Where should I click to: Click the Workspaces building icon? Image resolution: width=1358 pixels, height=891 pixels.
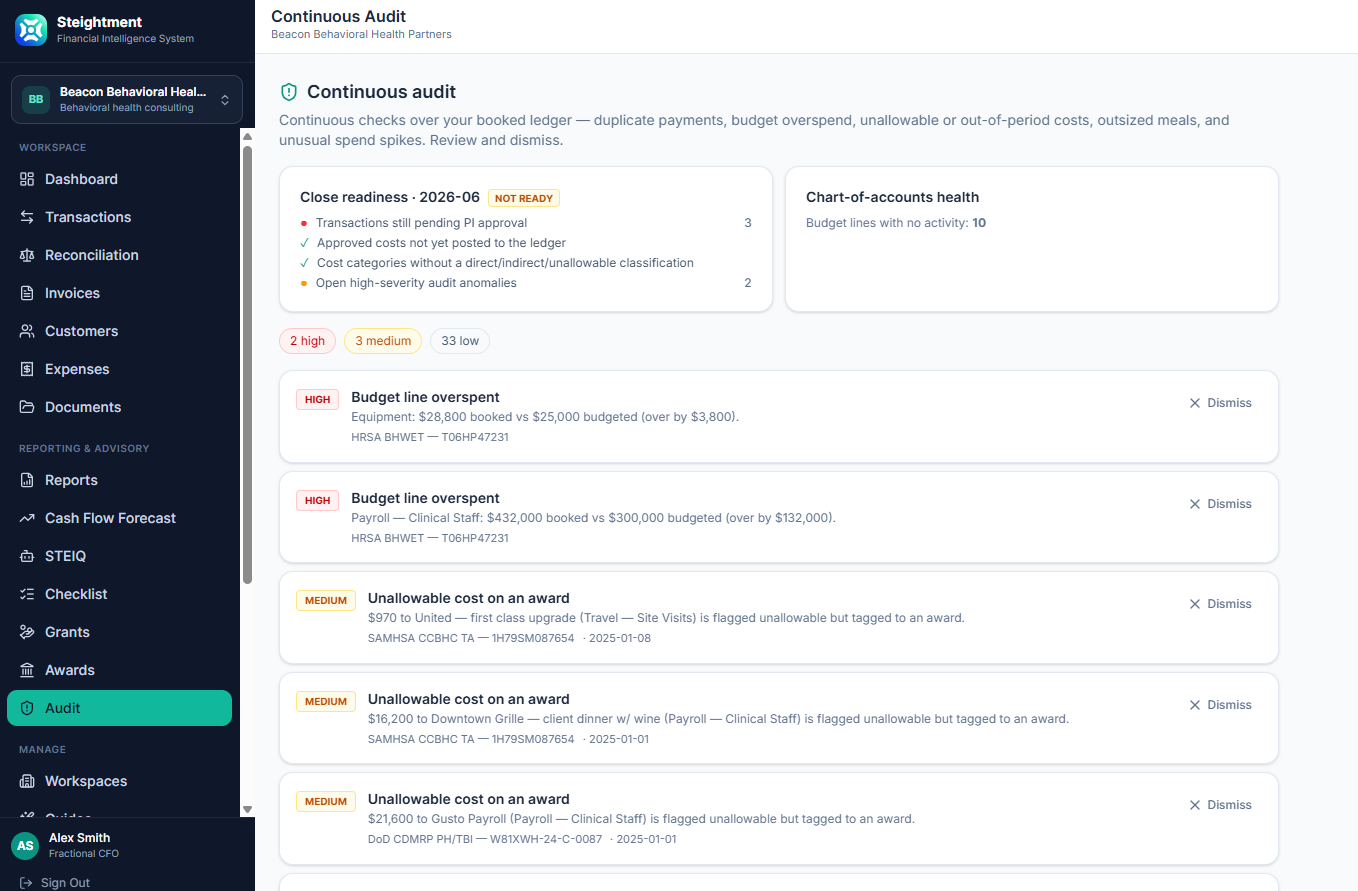pos(27,781)
